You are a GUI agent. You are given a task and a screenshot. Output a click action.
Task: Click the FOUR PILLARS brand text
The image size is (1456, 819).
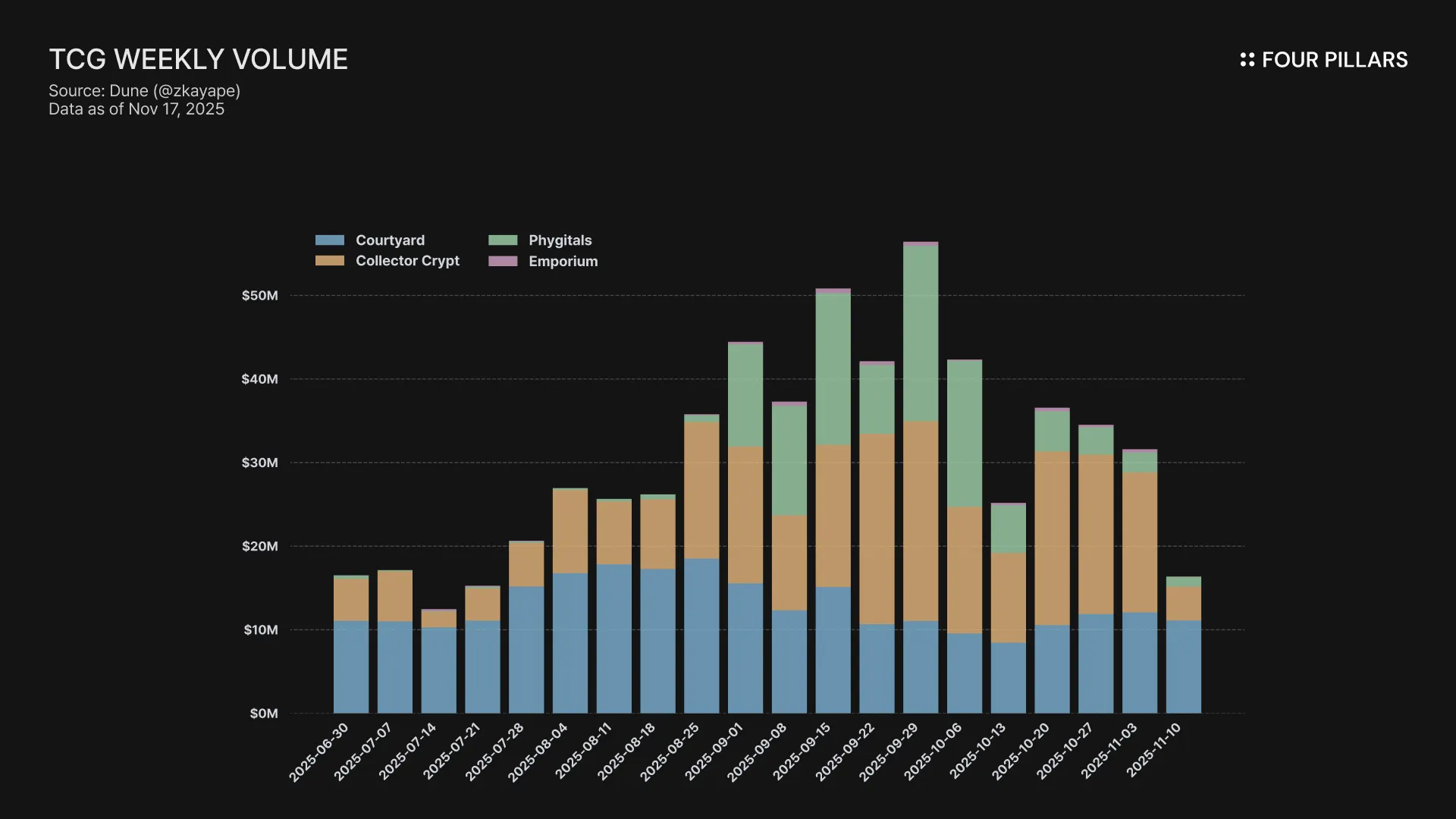1334,60
